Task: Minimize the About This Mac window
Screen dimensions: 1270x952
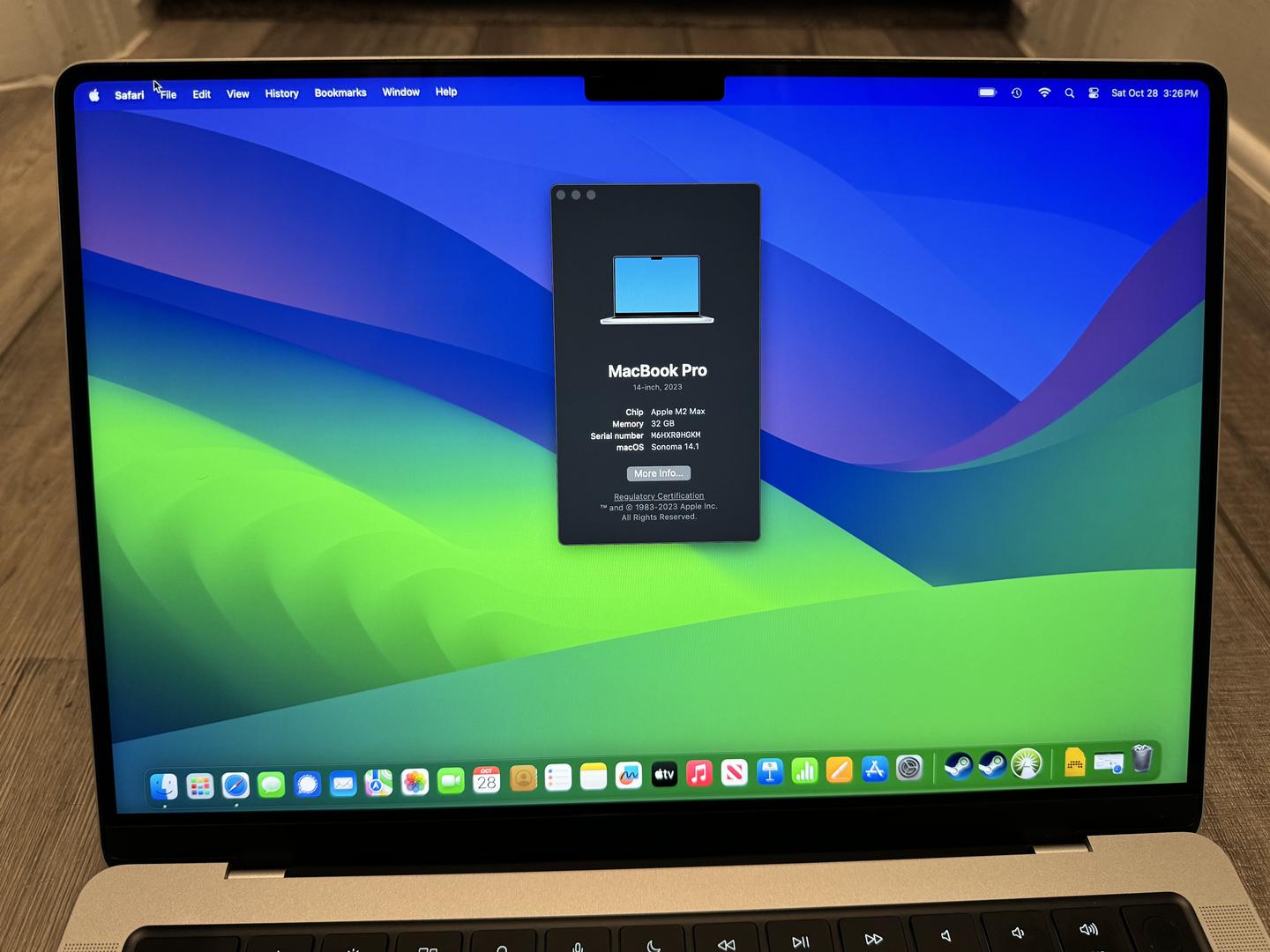Action: pos(576,195)
